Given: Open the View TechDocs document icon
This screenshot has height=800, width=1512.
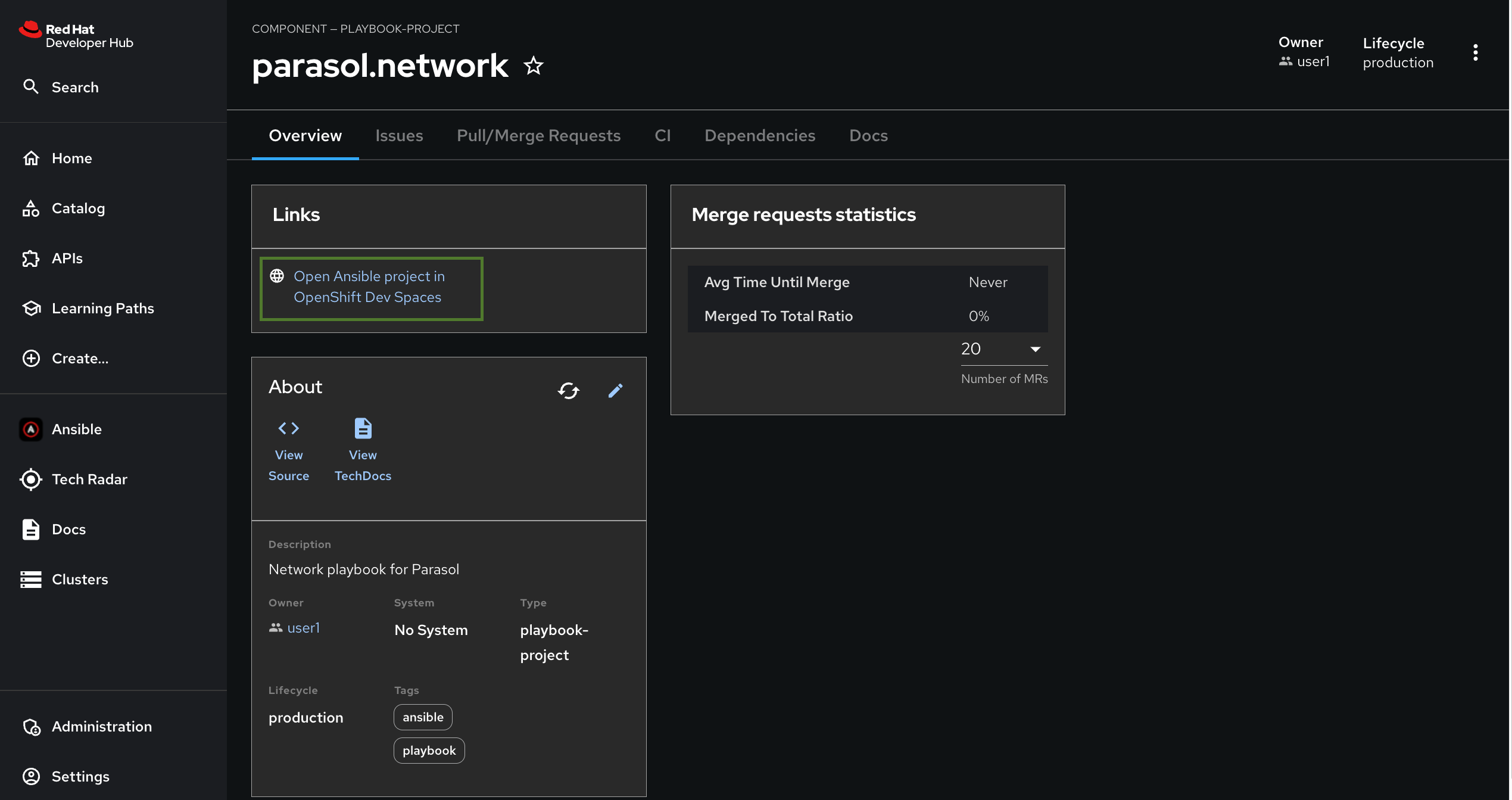Looking at the screenshot, I should [363, 429].
